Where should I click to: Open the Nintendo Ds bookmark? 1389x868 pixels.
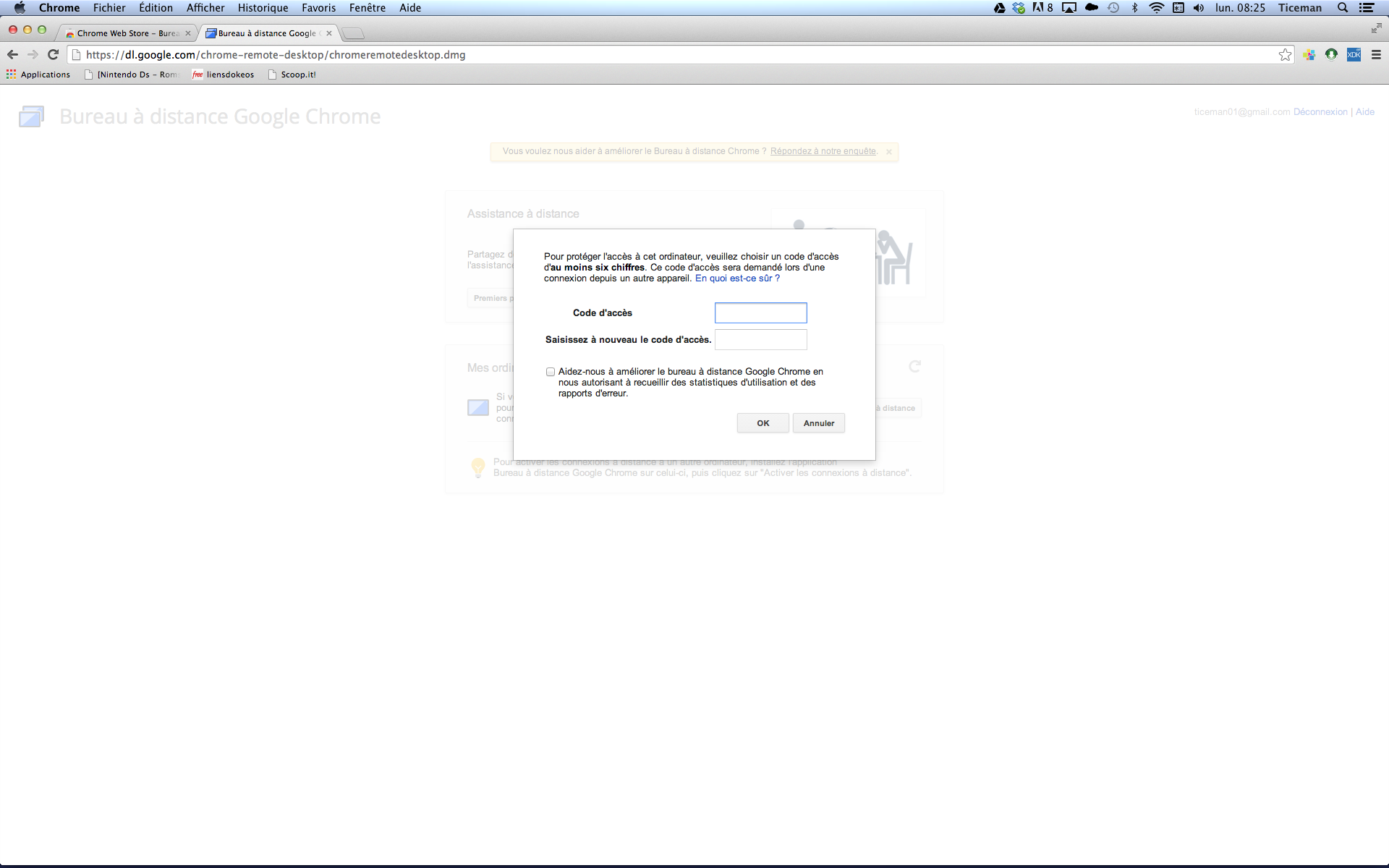click(131, 75)
